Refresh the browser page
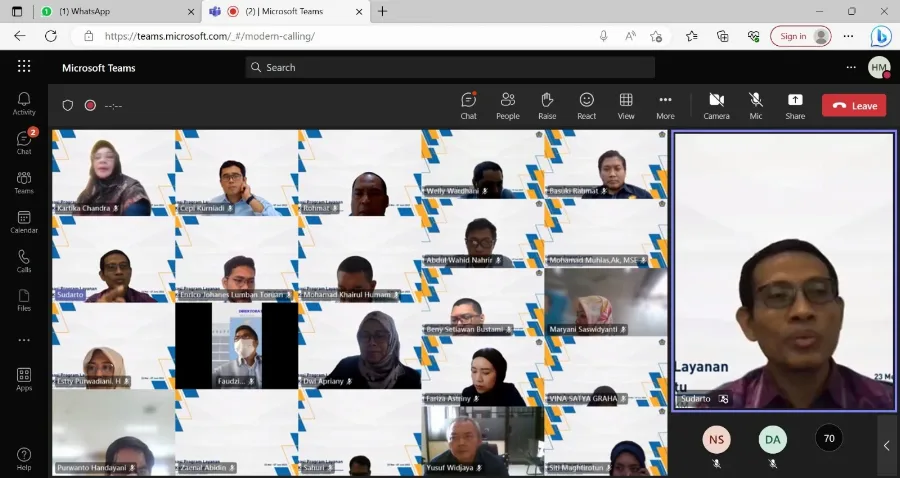Image resolution: width=900 pixels, height=478 pixels. point(51,36)
